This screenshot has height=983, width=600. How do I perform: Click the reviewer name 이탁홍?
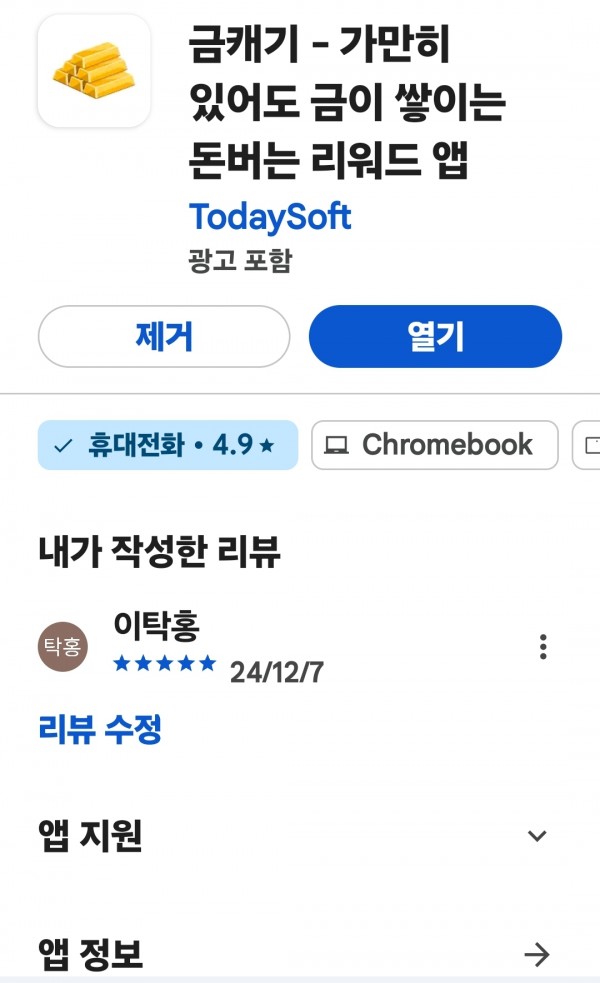tap(157, 626)
